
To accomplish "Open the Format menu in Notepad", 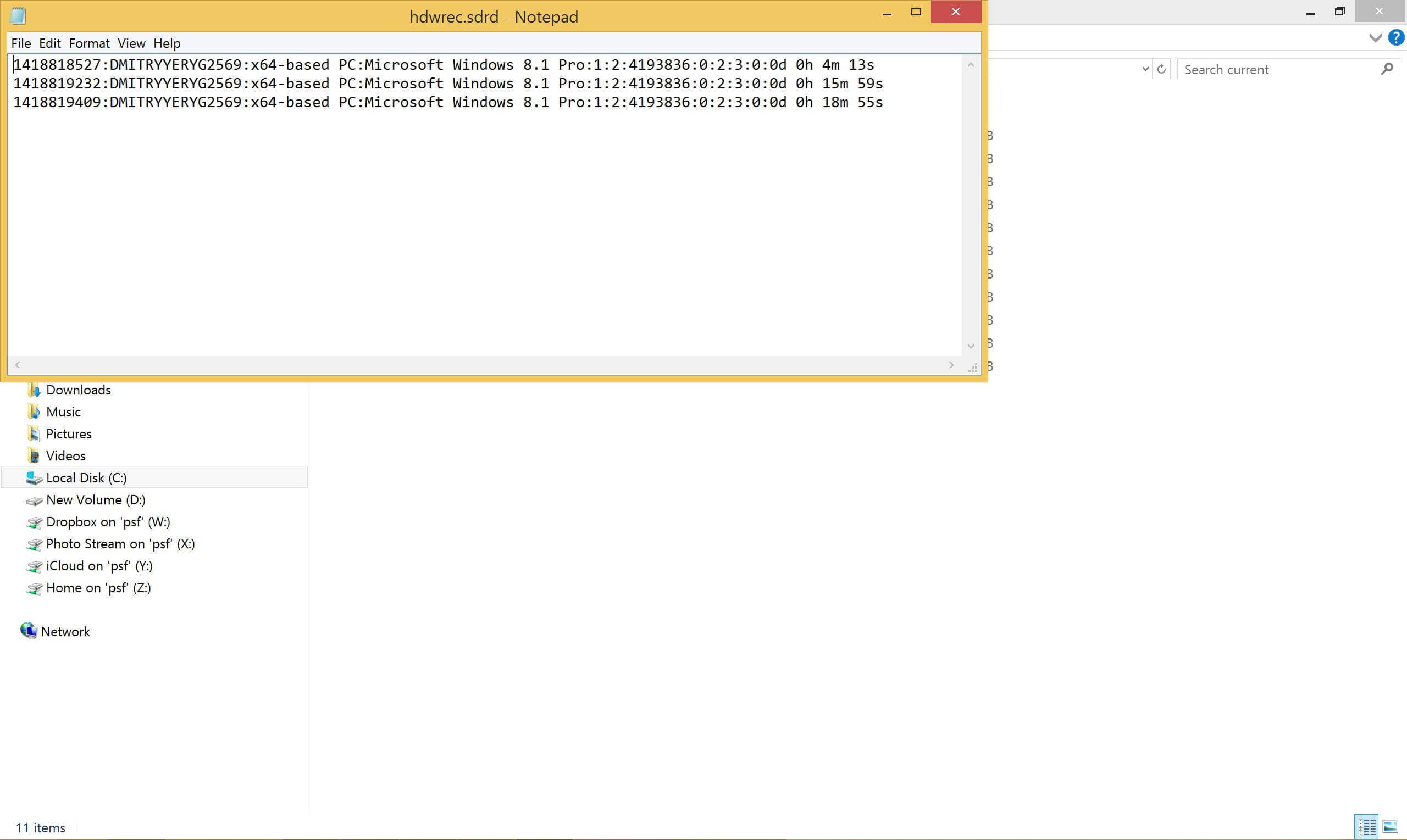I will pos(89,43).
